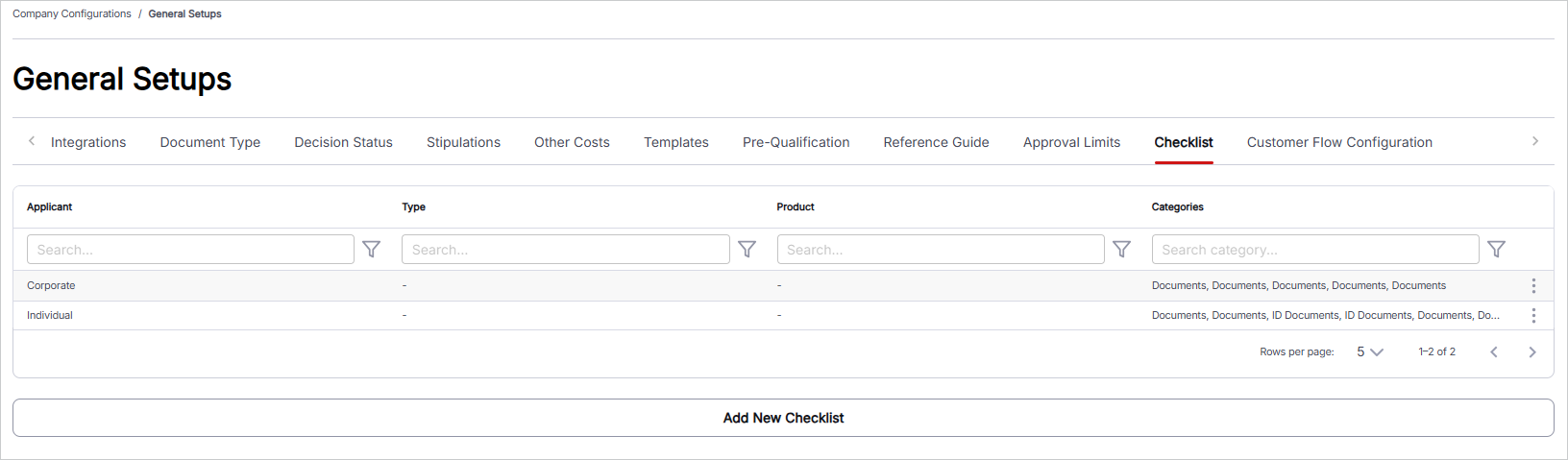1568x460 pixels.
Task: Click the Product column filter icon
Action: pos(1121,250)
